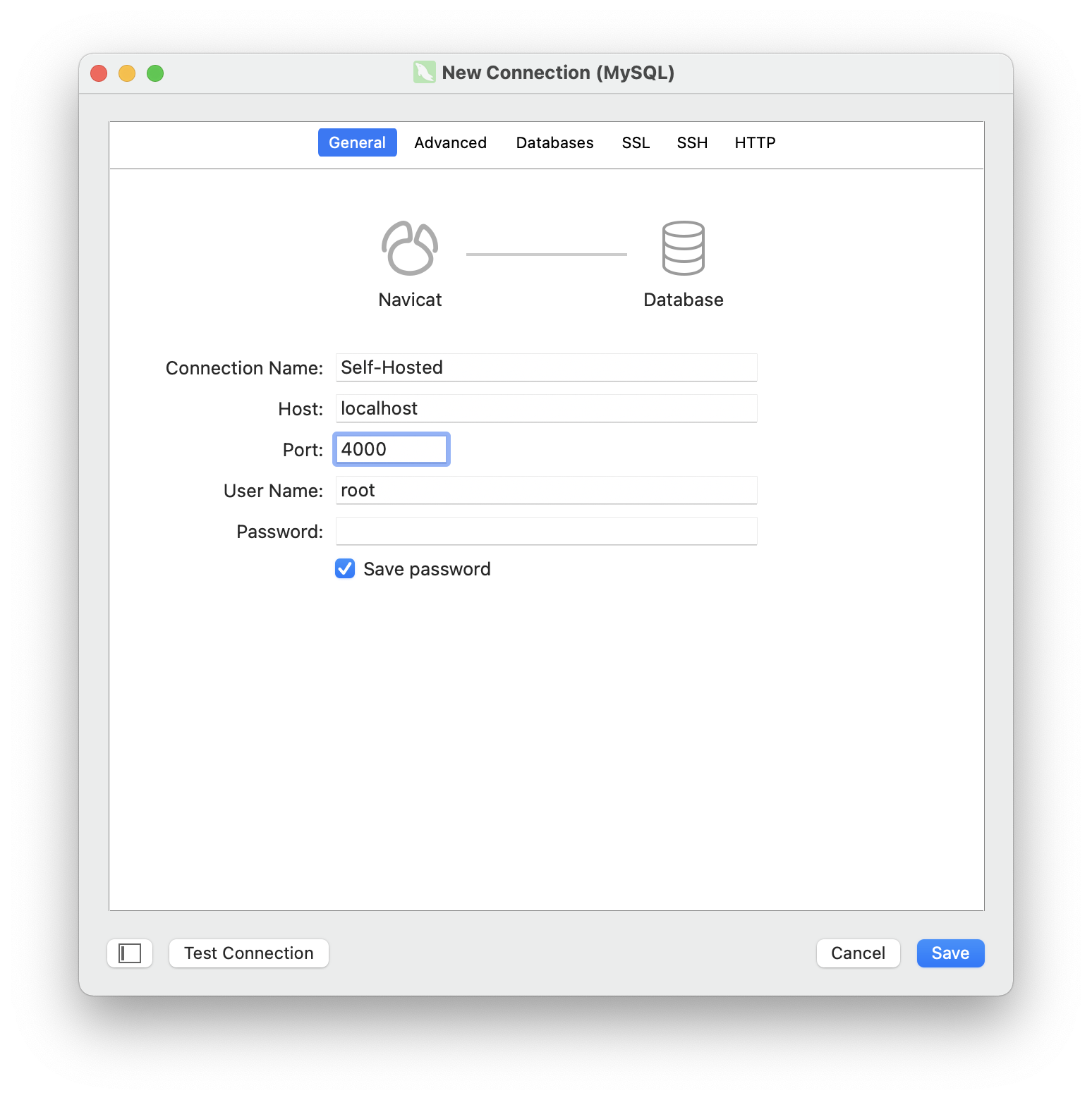
Task: Switch to the Advanced tab
Action: click(450, 142)
